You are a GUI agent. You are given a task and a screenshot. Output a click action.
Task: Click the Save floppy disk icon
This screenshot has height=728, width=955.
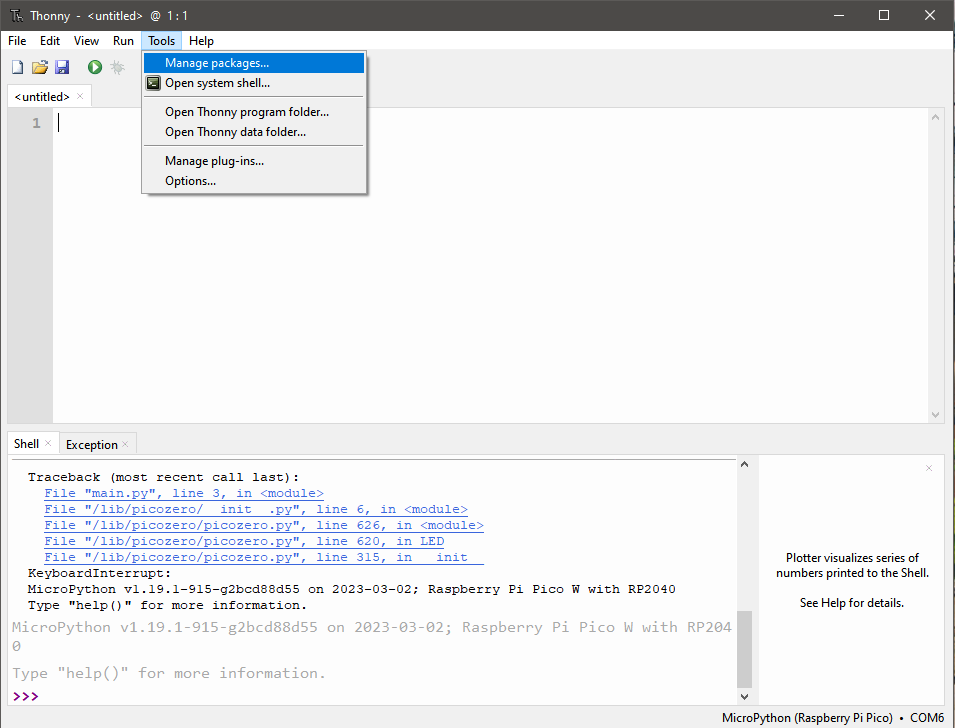tap(62, 67)
